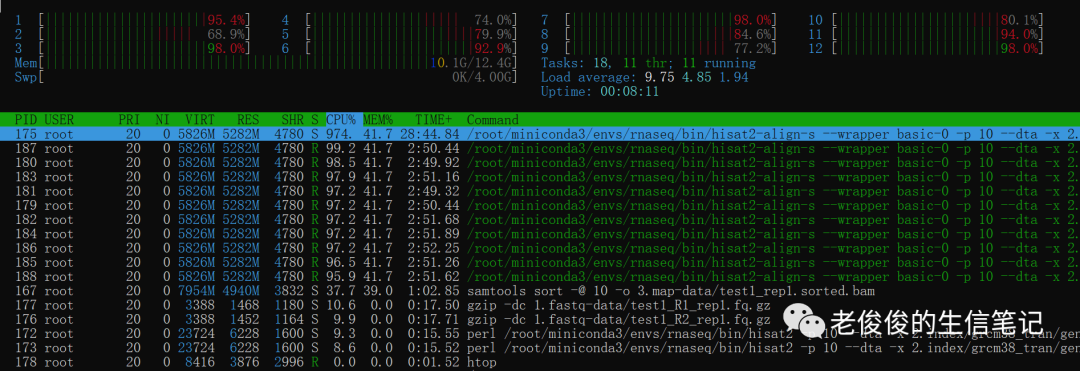This screenshot has width=1080, height=371.
Task: Select CPU 11 meter showing 94.0%
Action: [925, 34]
